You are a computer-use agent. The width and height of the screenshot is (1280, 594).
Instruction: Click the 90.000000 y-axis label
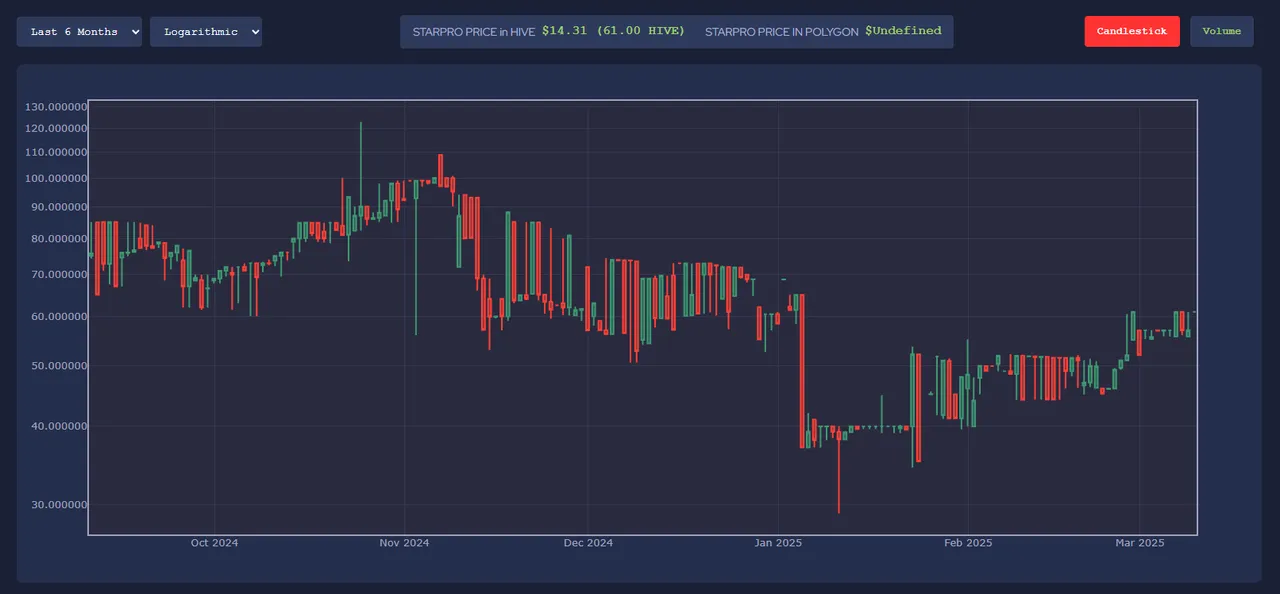point(59,207)
